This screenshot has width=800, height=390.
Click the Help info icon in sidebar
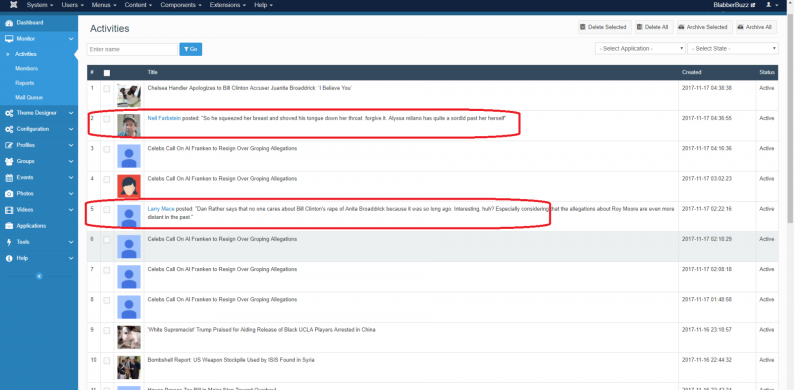(9, 259)
